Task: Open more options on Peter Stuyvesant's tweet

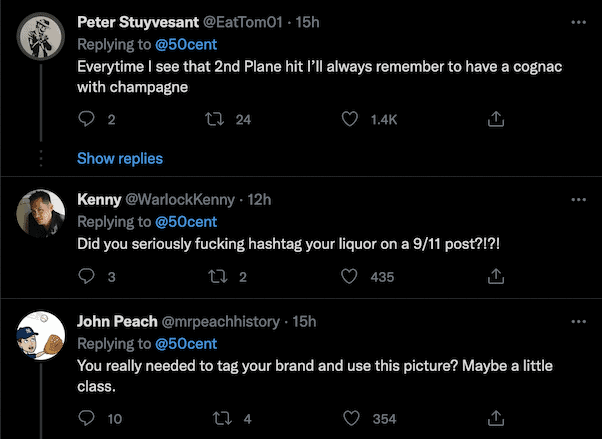Action: [x=578, y=22]
